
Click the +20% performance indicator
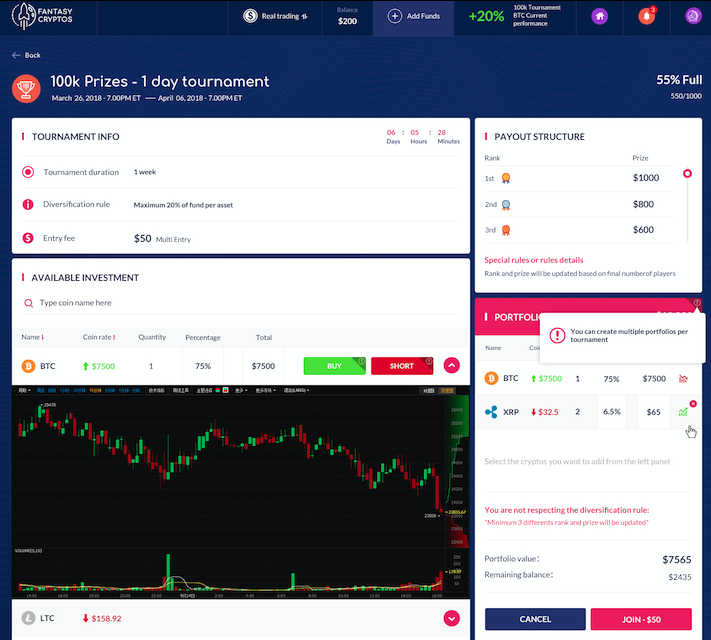click(x=486, y=16)
